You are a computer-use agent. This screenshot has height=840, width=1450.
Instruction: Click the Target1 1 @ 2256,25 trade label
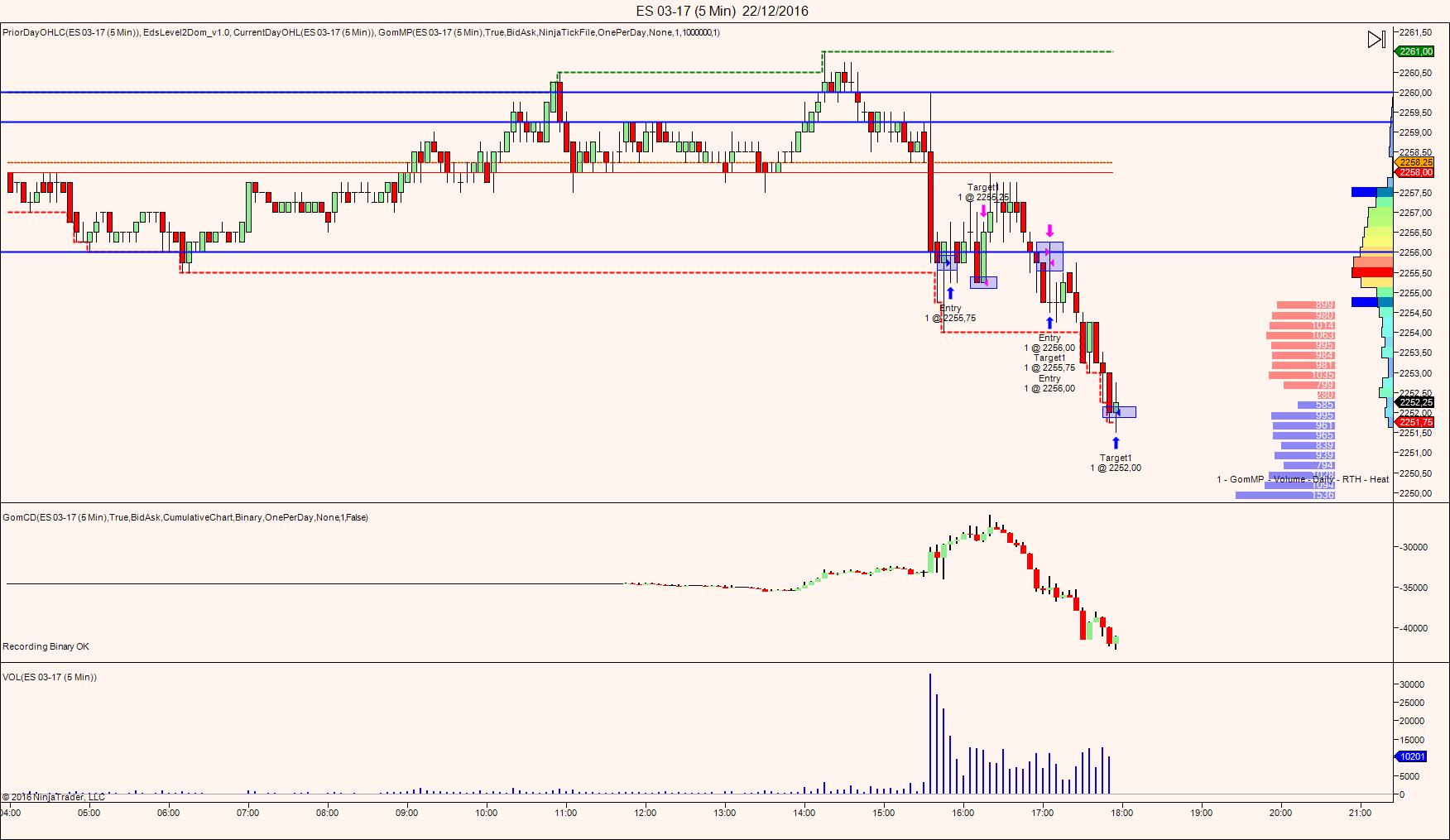pos(983,193)
